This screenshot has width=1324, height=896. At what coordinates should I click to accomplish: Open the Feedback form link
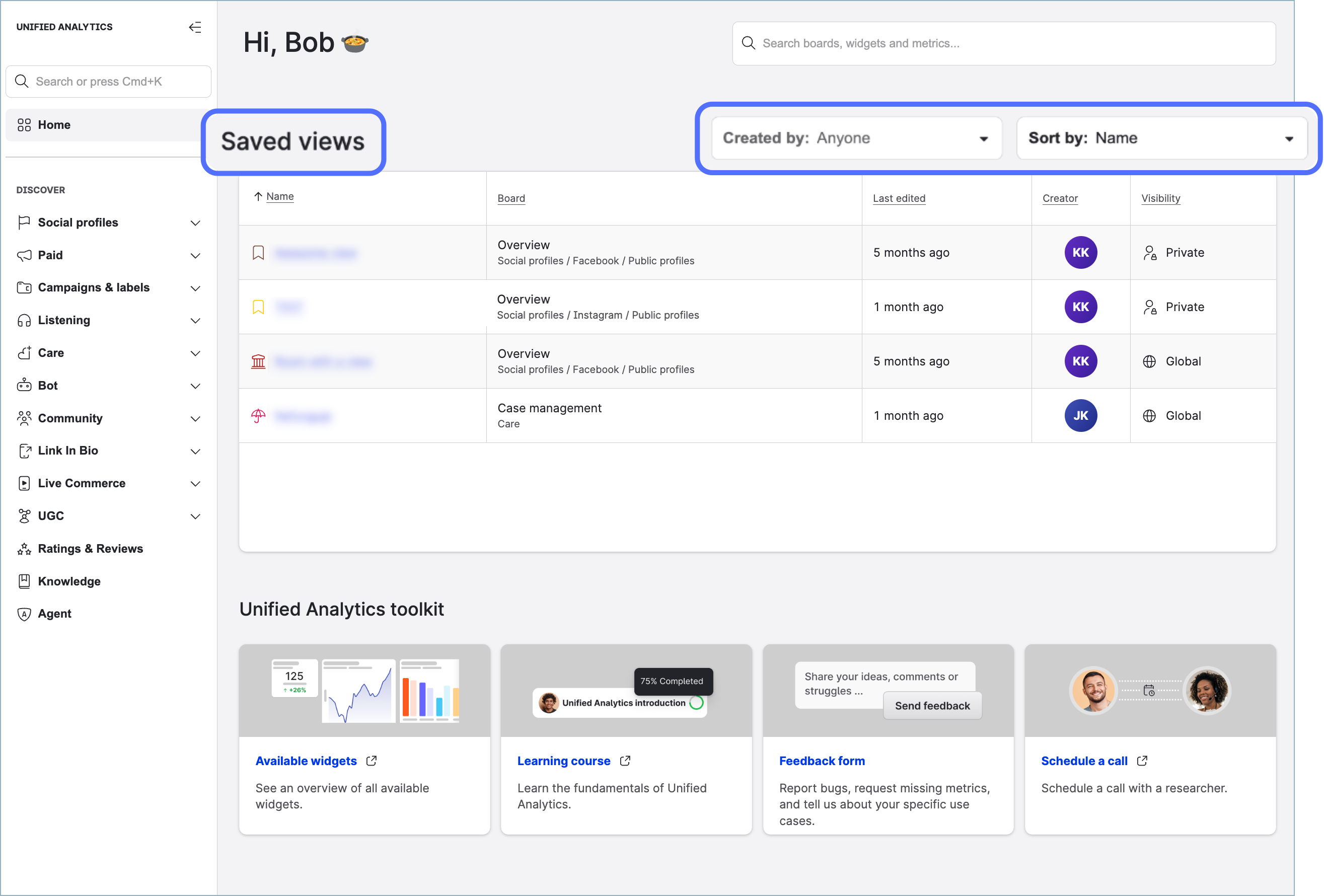(822, 761)
